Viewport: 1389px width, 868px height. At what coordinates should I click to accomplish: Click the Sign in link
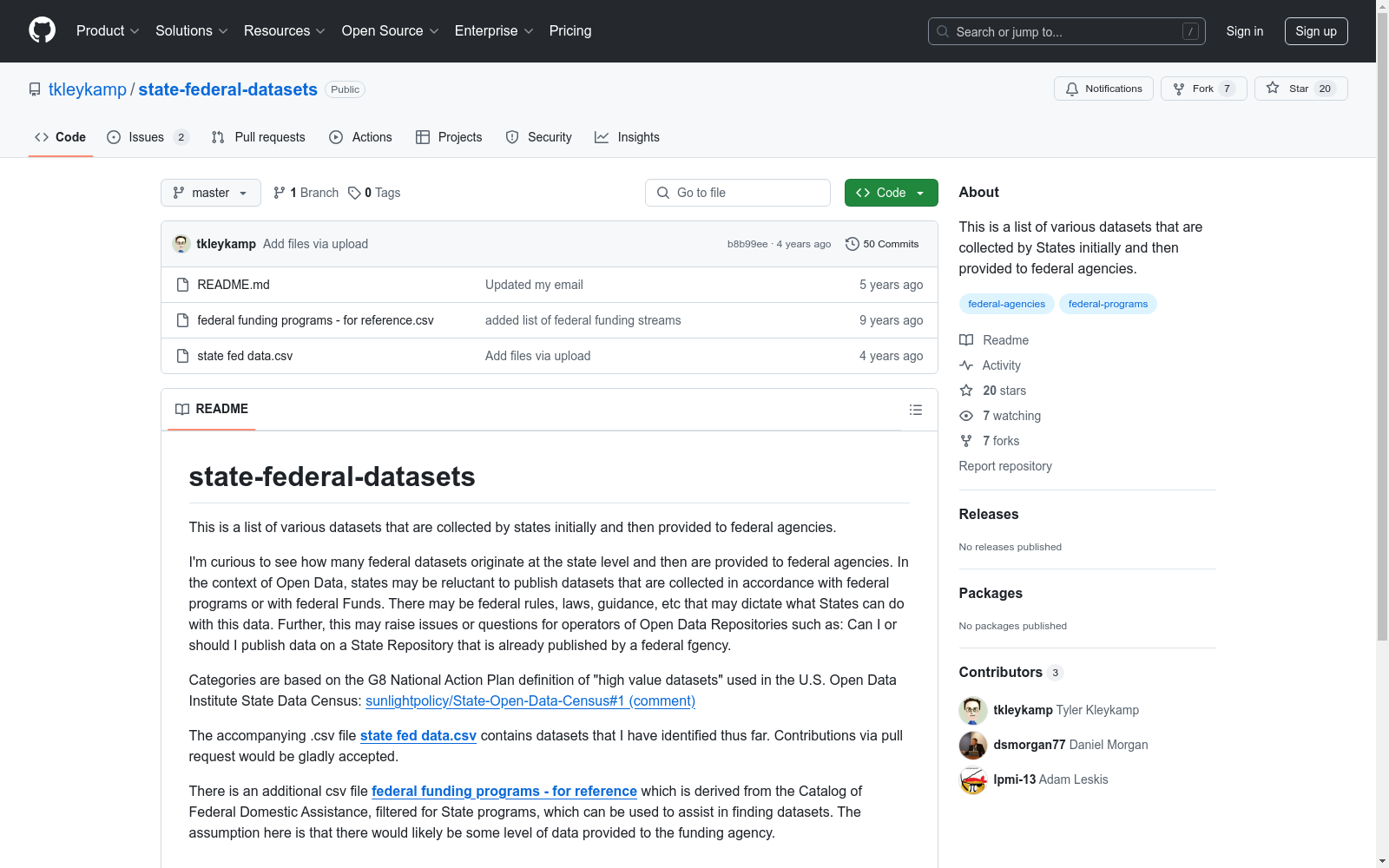[x=1245, y=31]
